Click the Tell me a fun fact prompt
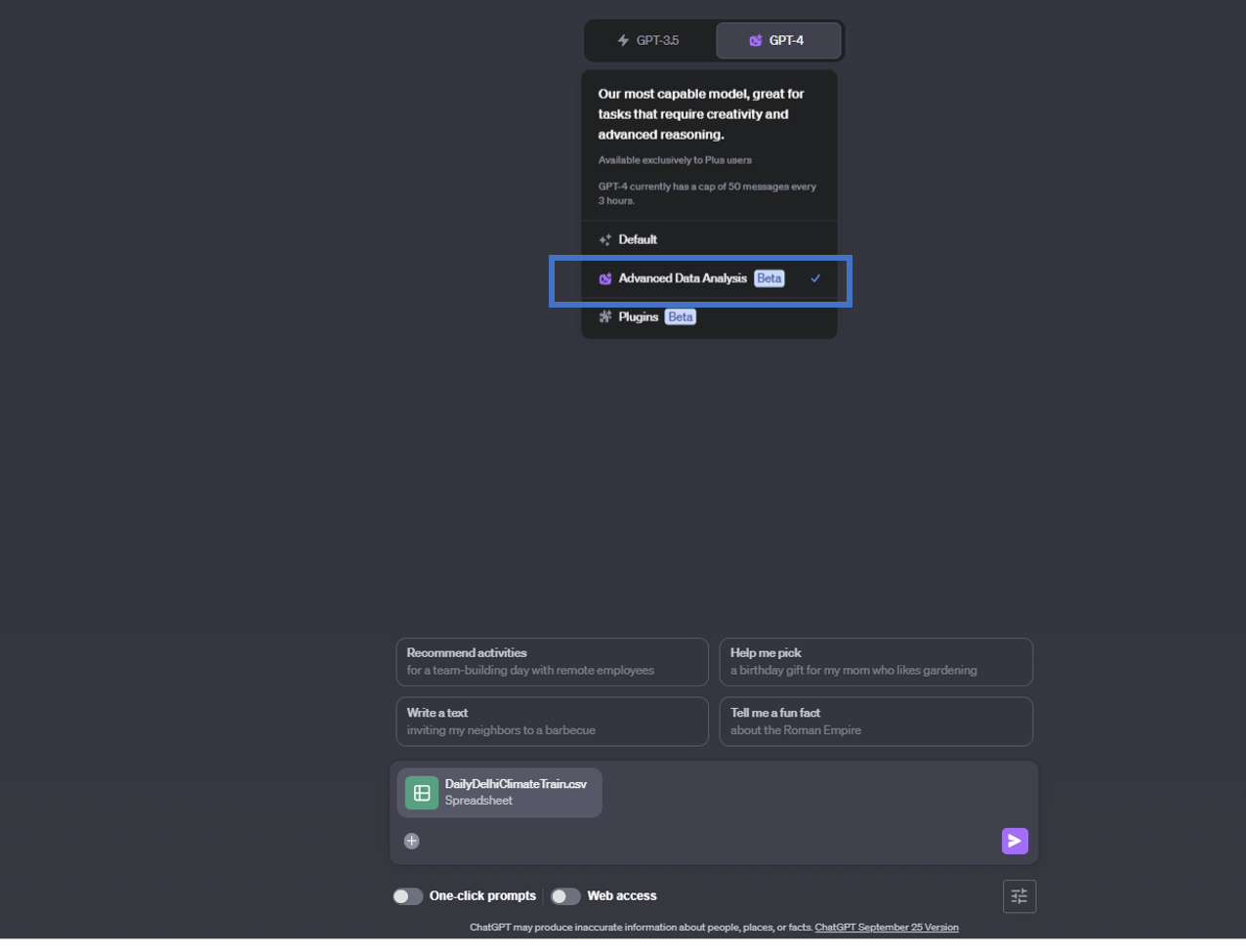This screenshot has height=952, width=1246. 875,721
